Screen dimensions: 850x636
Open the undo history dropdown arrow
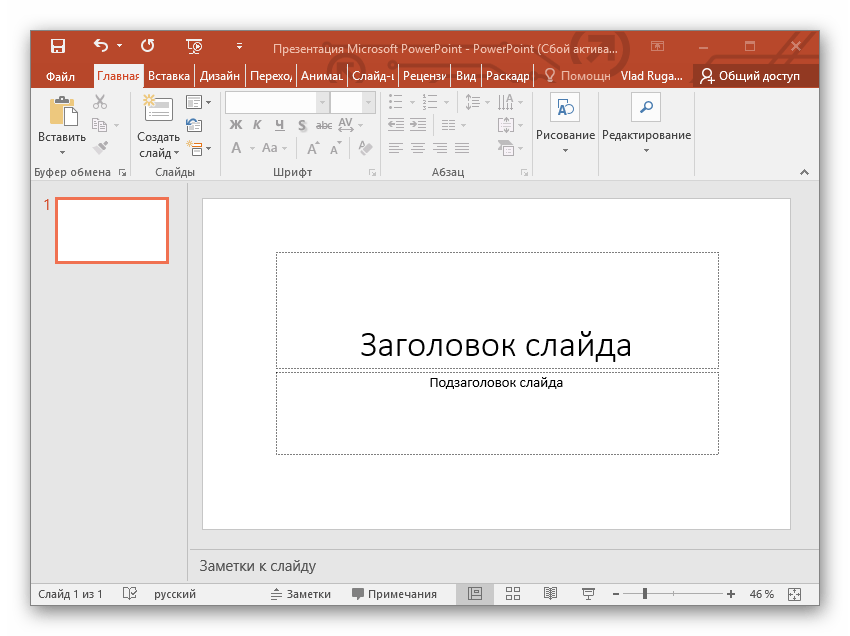(x=120, y=46)
